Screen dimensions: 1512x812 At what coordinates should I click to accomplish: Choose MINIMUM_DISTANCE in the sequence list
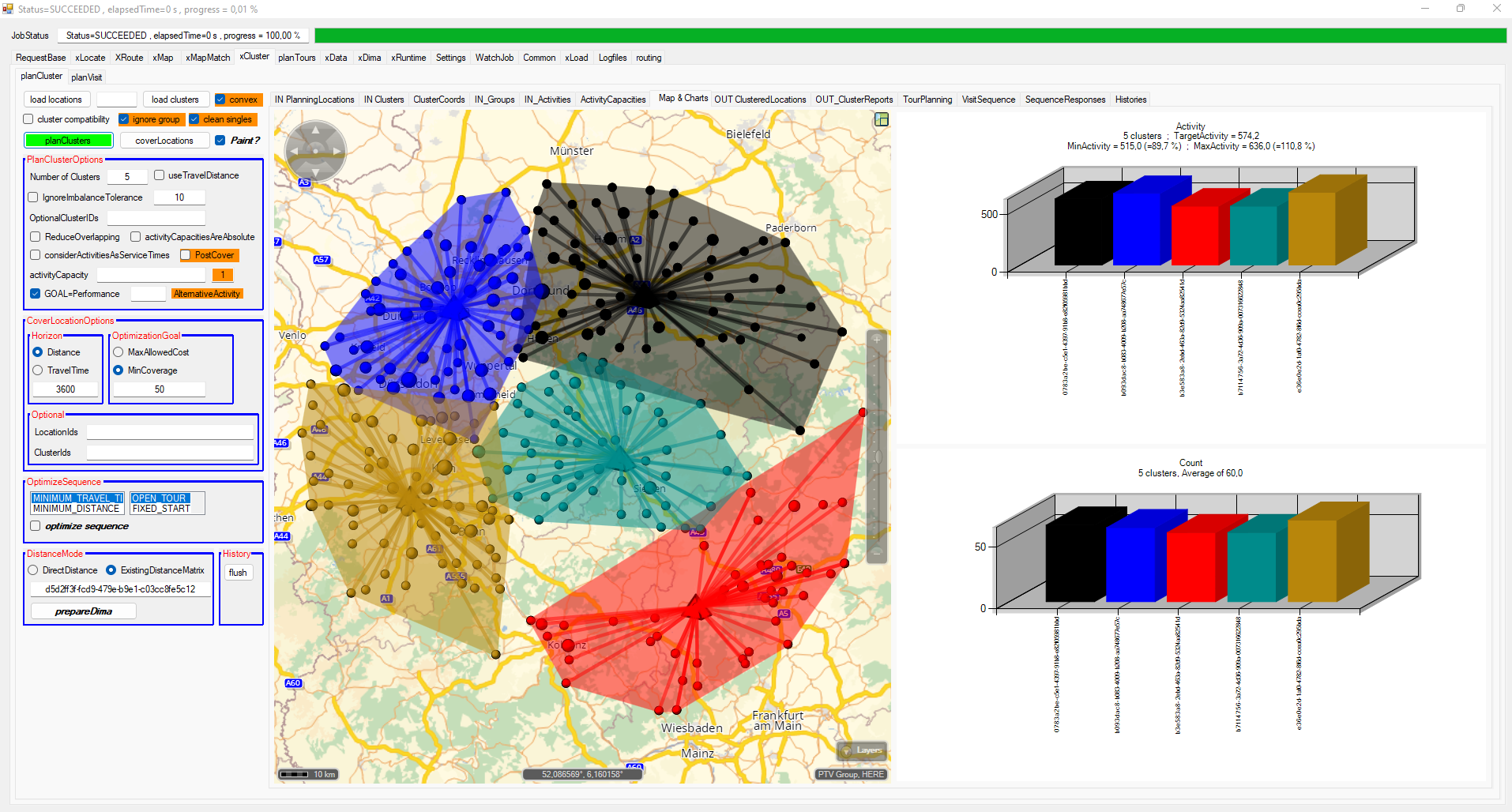click(76, 509)
